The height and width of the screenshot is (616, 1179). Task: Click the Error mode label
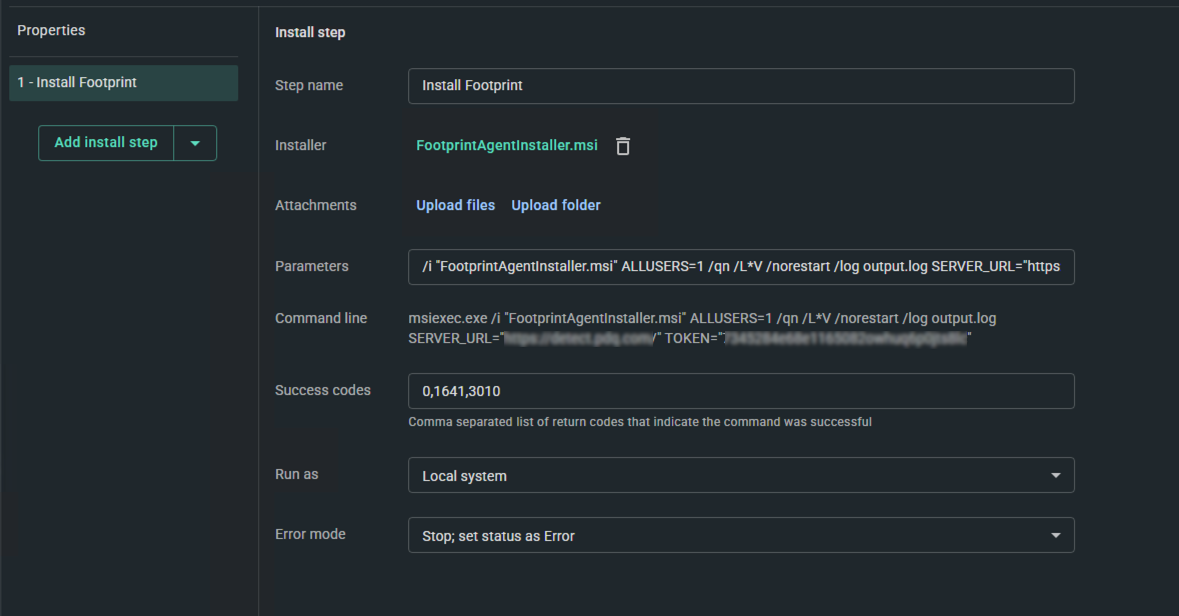tap(311, 535)
